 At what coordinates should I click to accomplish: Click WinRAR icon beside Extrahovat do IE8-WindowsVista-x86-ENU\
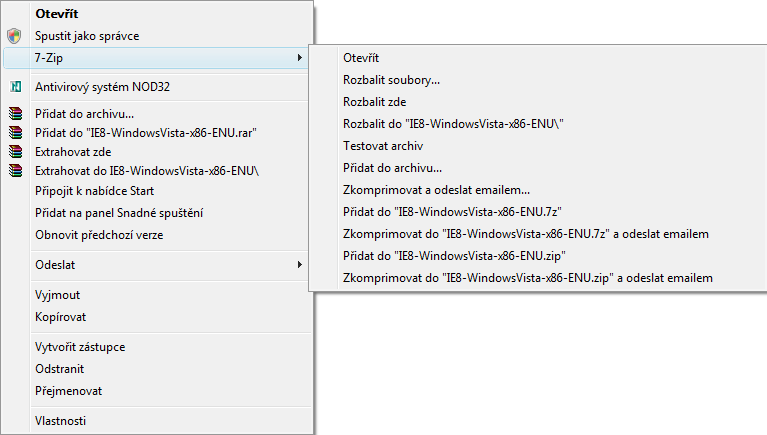tap(16, 171)
